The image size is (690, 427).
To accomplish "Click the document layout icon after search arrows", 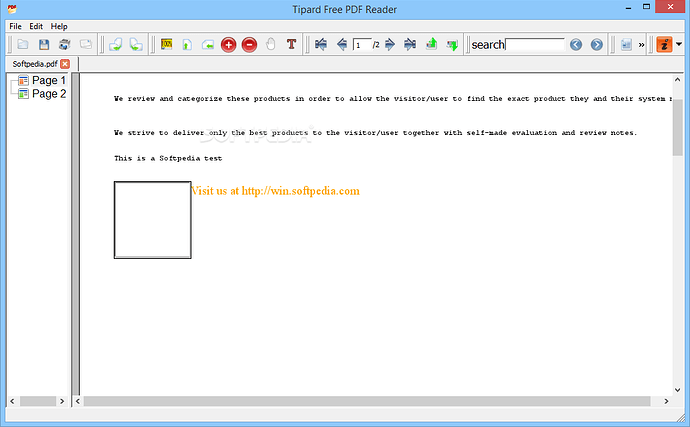I will click(626, 44).
